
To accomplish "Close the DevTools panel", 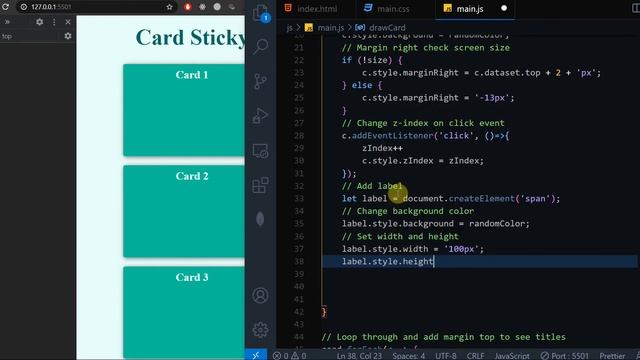I will pyautogui.click(x=68, y=22).
